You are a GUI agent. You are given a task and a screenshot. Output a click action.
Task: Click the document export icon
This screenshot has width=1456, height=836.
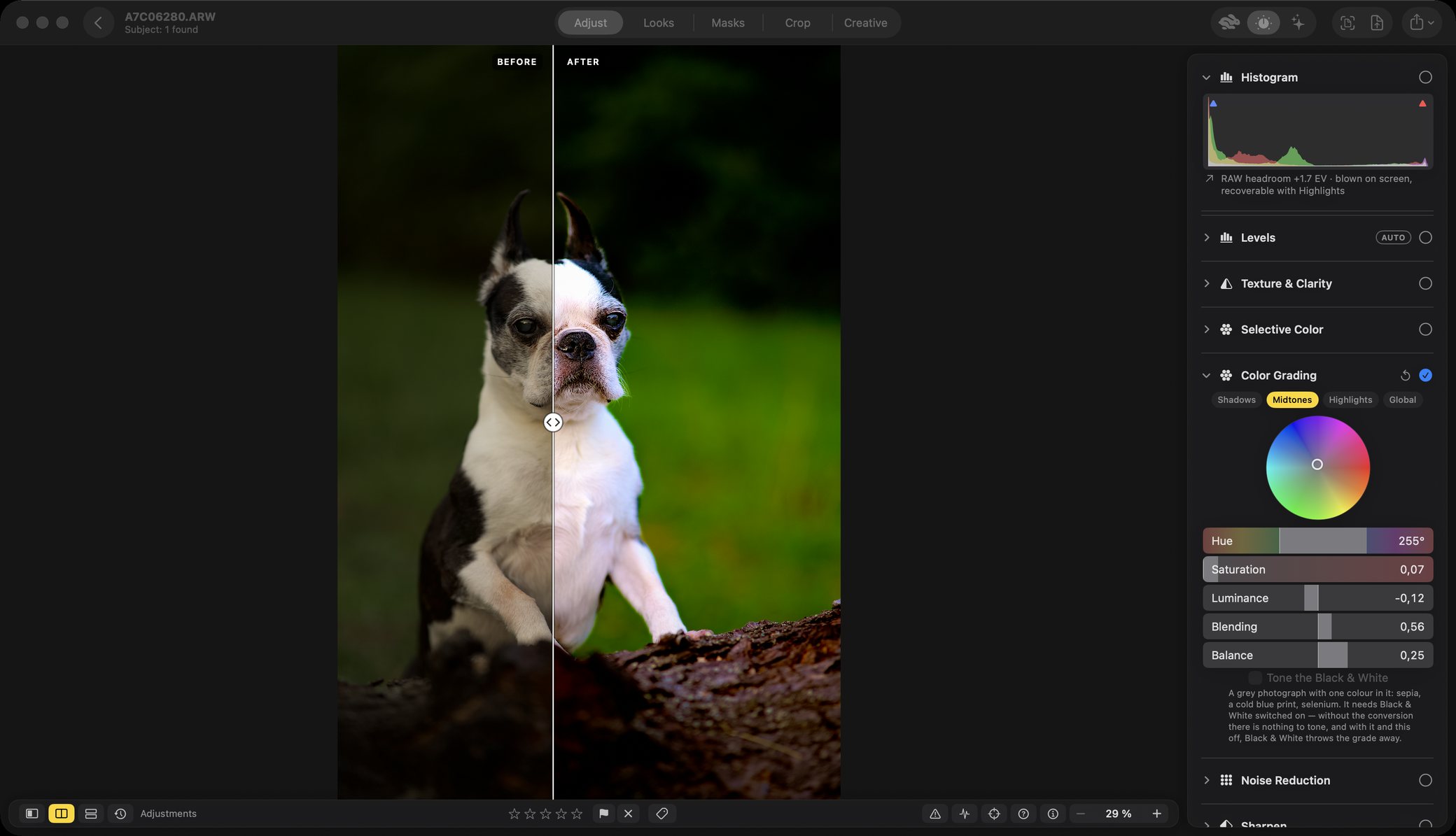pyautogui.click(x=1377, y=22)
